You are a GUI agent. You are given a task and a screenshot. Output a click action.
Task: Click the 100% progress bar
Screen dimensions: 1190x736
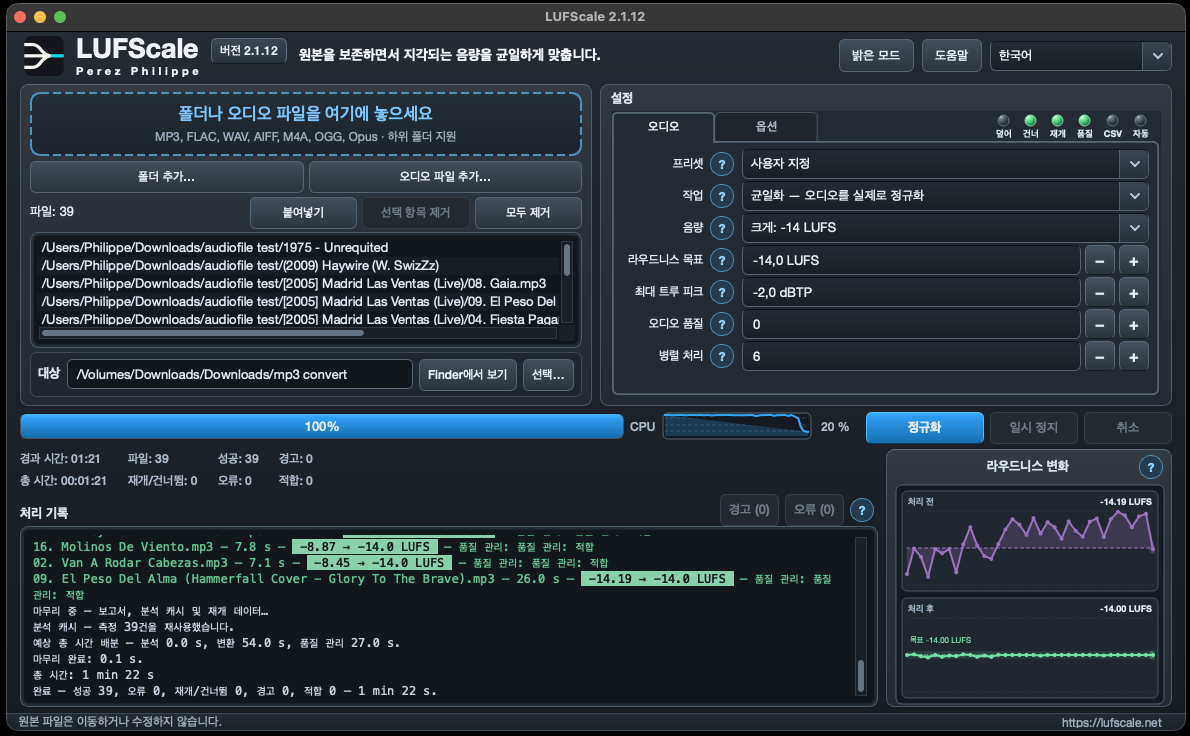pyautogui.click(x=322, y=426)
